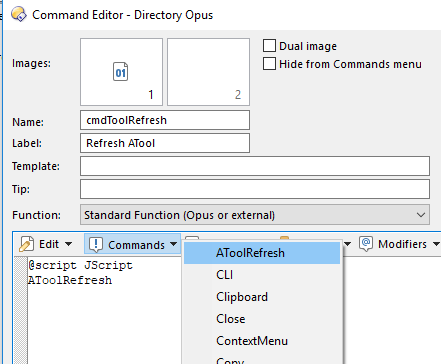Screen dimensions: 441x364
Task: Click the Directory Opus title bar icon
Action: pyautogui.click(x=19, y=15)
